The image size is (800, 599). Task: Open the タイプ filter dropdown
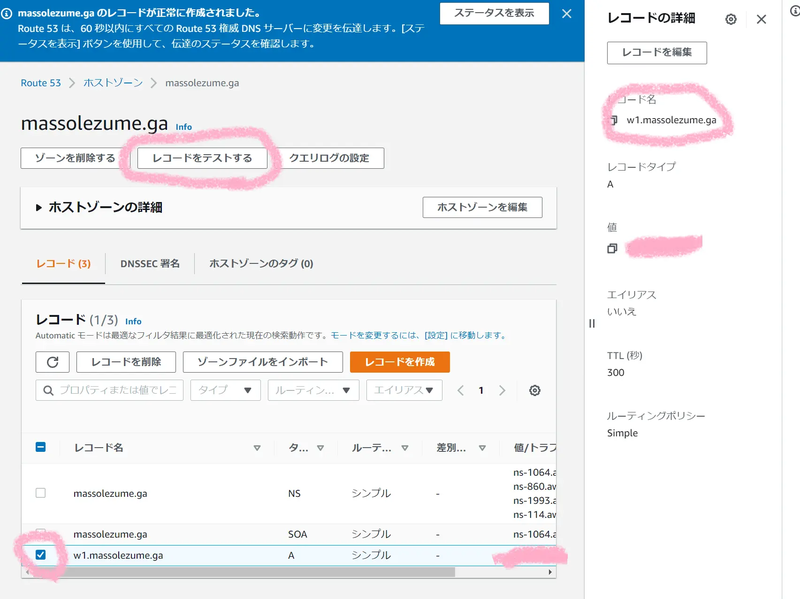point(226,390)
